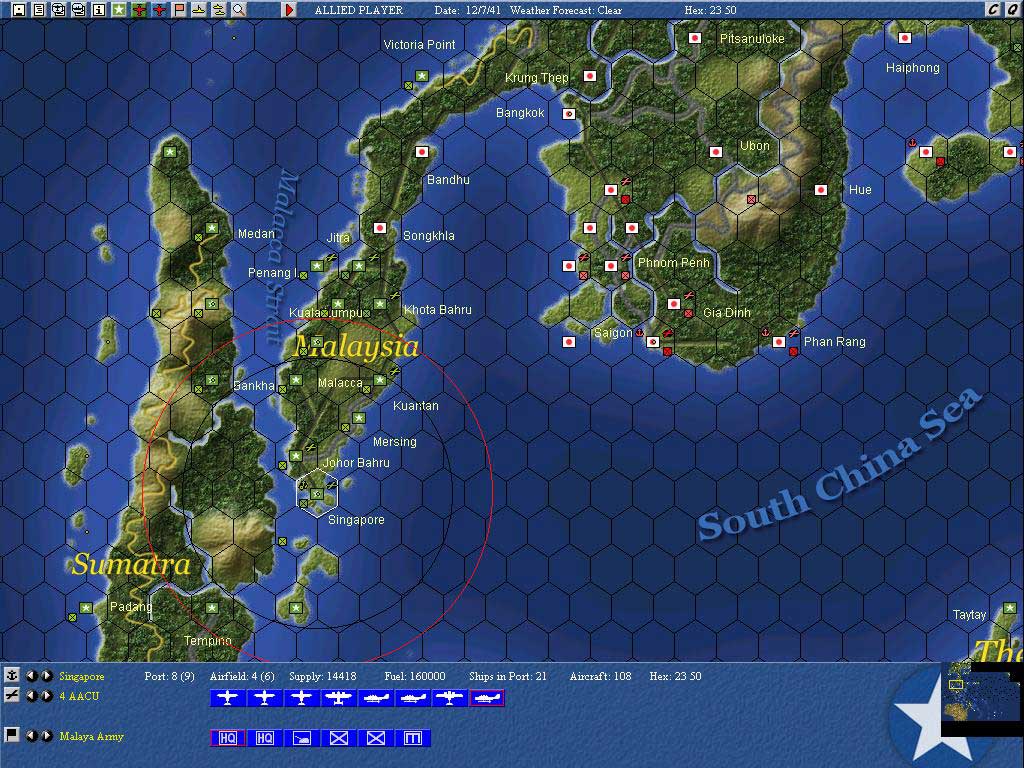Click the save game disk icon
The image size is (1024, 768).
(x=19, y=10)
